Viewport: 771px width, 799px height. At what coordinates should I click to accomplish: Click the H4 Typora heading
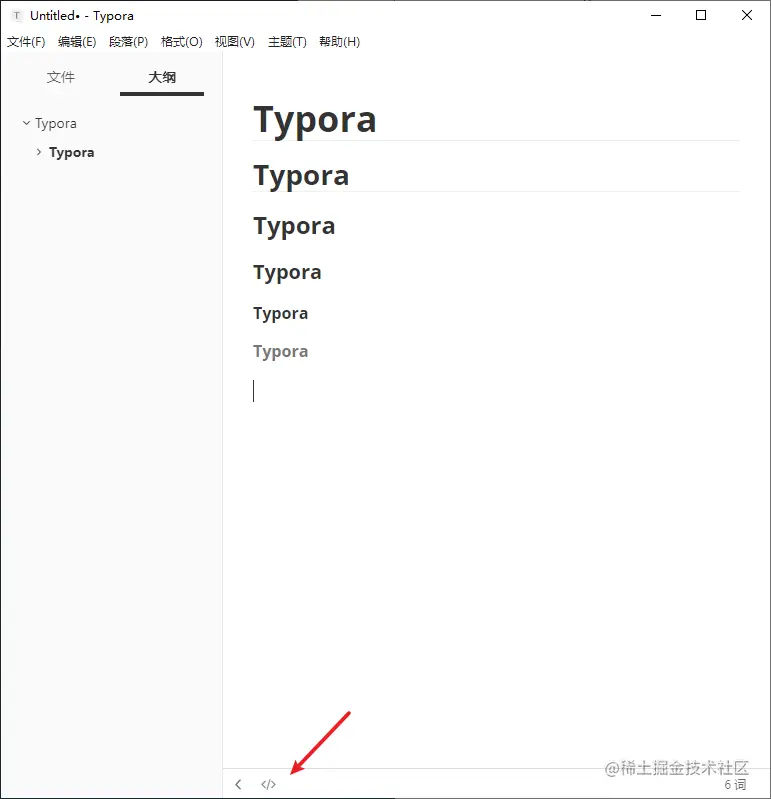pyautogui.click(x=287, y=273)
